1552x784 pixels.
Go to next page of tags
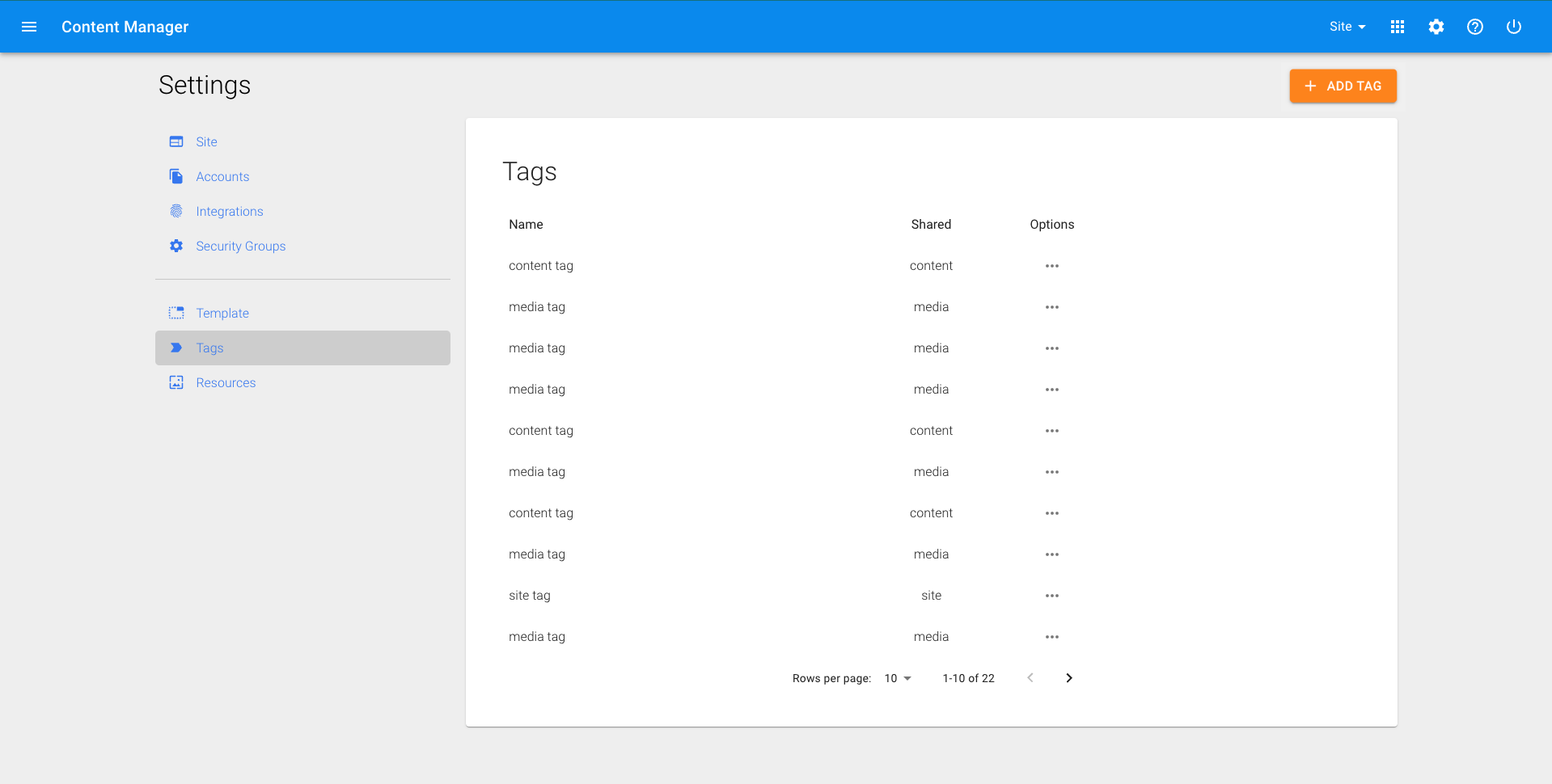(x=1068, y=678)
